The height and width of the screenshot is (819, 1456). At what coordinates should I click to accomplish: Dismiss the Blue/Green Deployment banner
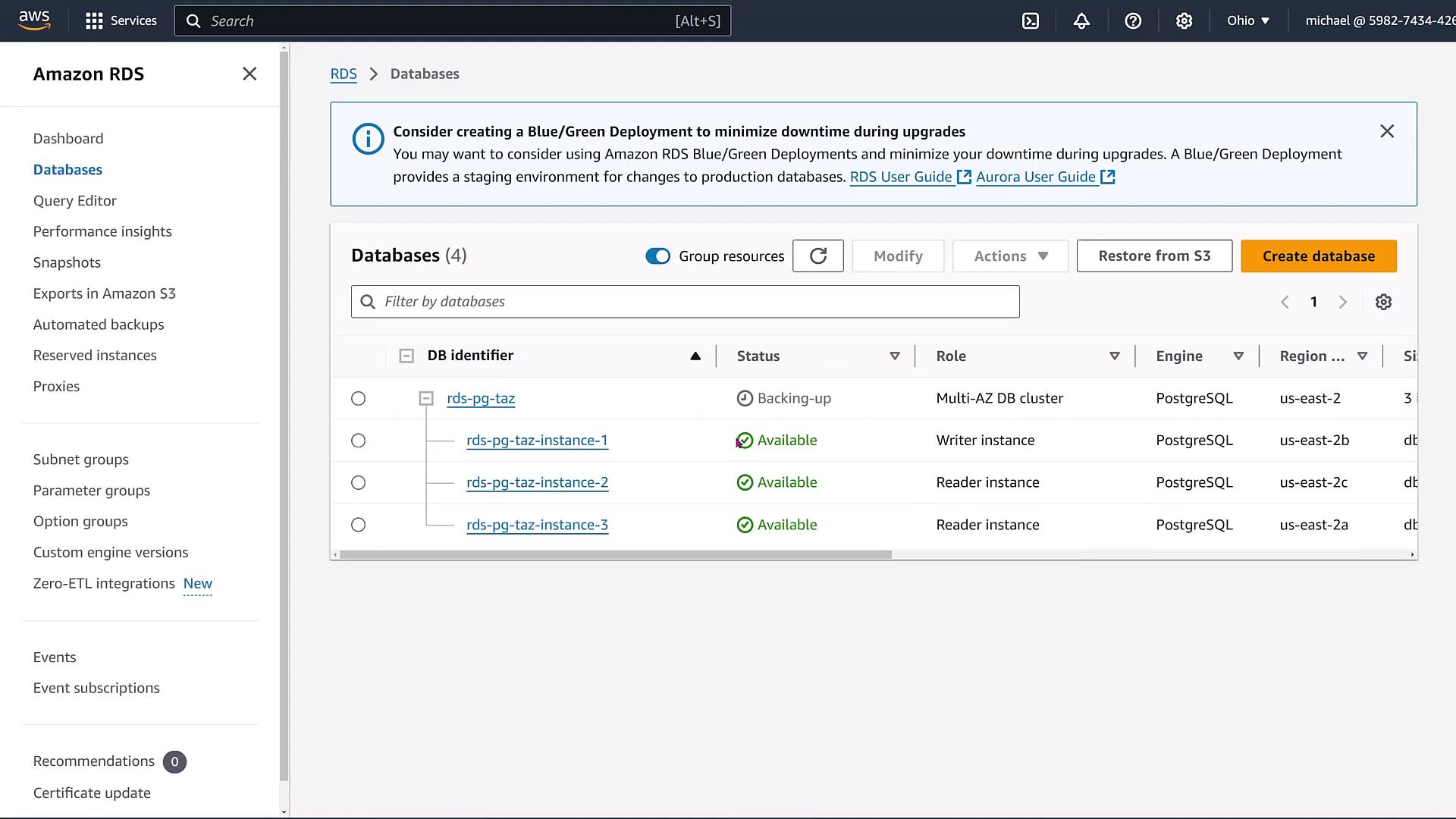1387,131
